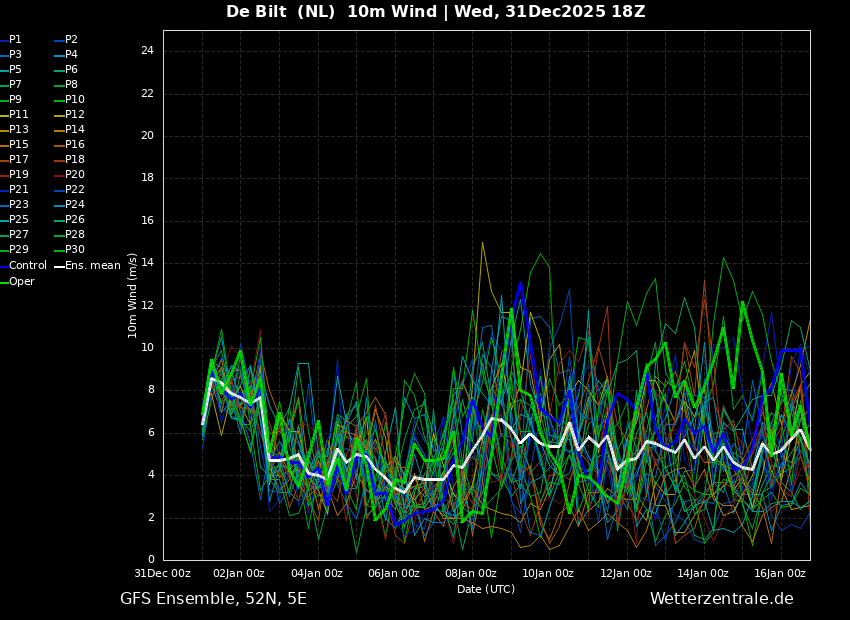Viewport: 850px width, 620px height.
Task: Click the y-axis tick label 6
Action: tap(151, 432)
